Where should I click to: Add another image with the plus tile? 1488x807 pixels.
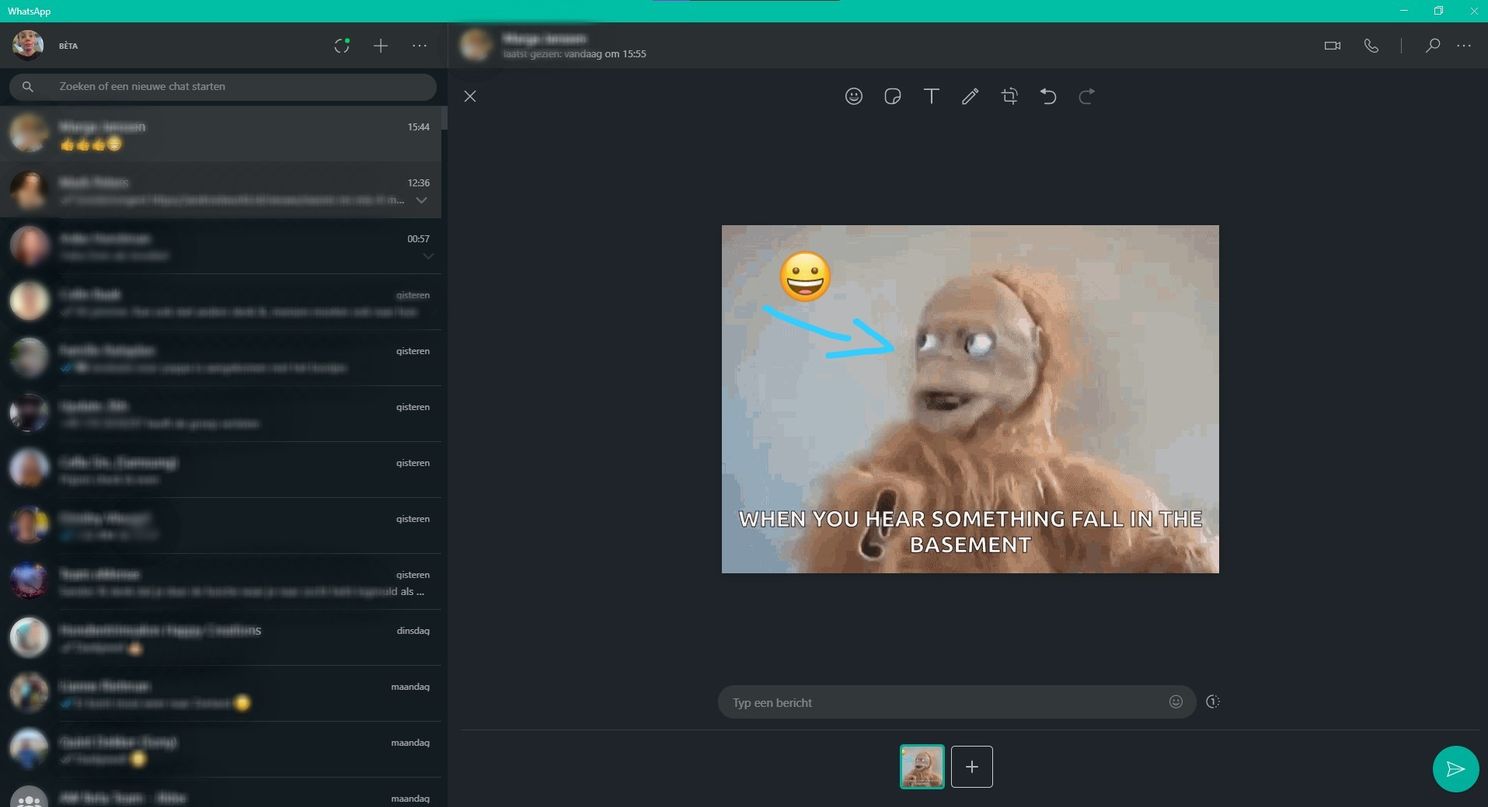(972, 767)
